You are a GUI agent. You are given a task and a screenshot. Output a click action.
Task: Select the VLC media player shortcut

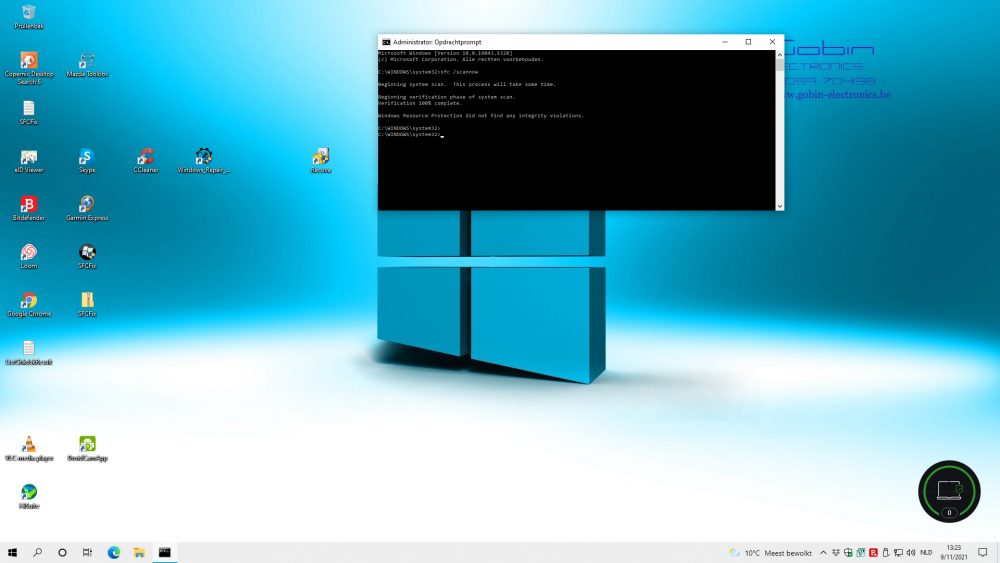pyautogui.click(x=29, y=445)
